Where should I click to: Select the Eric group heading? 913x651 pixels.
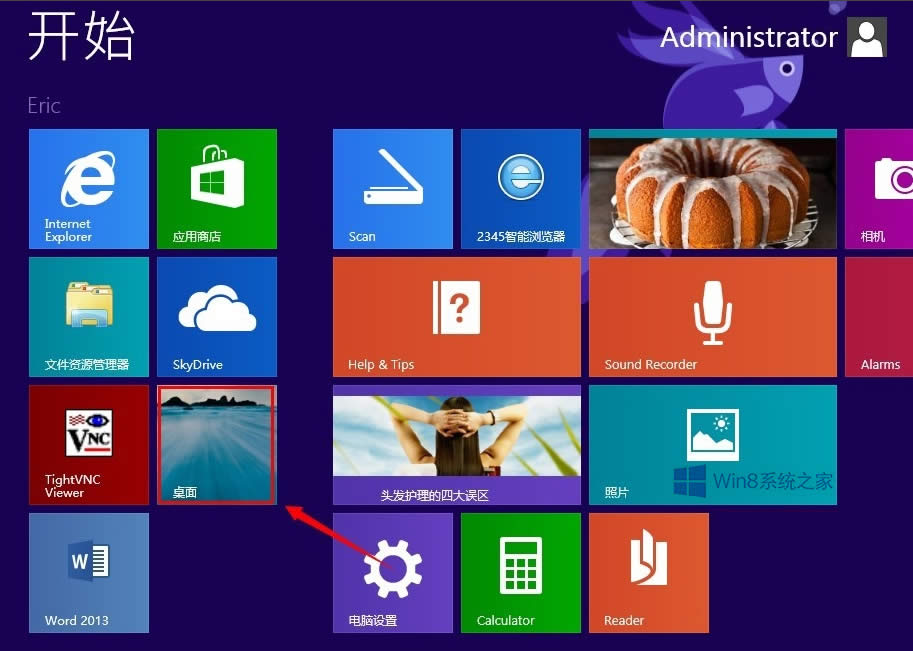click(44, 105)
